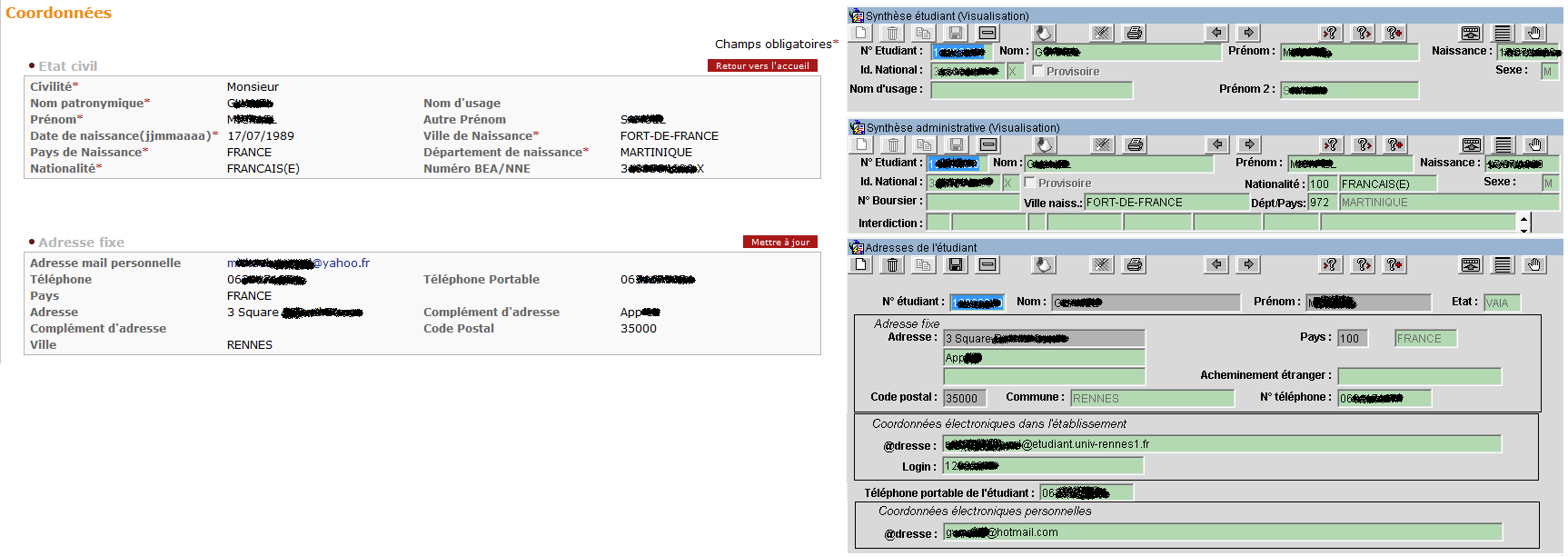The image size is (1568, 556).
Task: Click hand icon in Synthèse étudiant toolbar
Action: (1534, 33)
